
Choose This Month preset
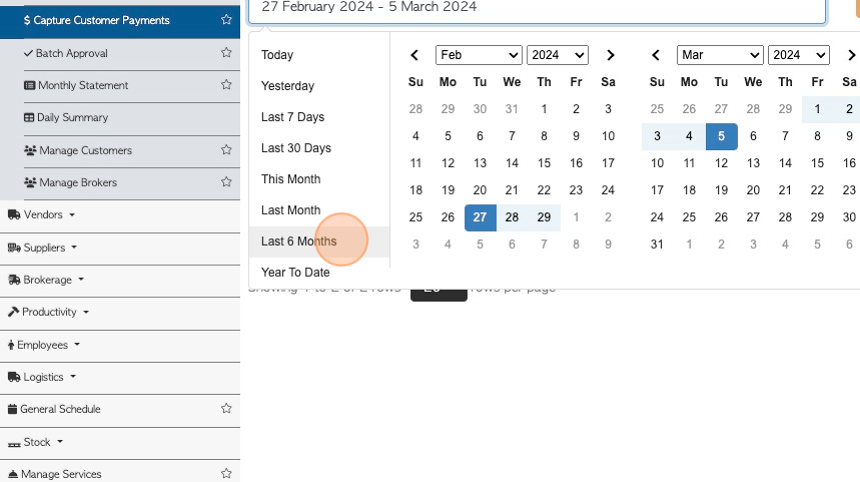pyautogui.click(x=319, y=179)
